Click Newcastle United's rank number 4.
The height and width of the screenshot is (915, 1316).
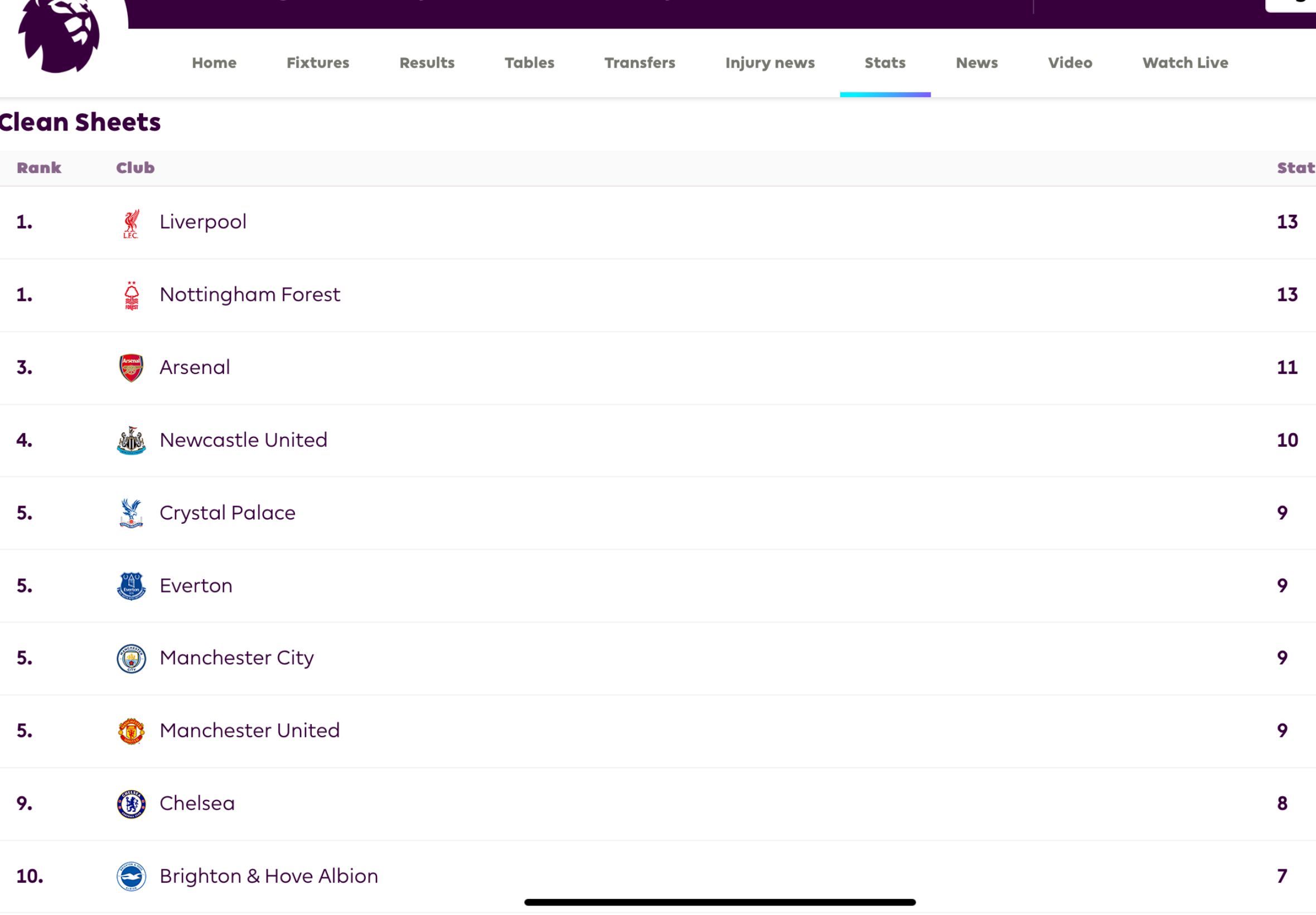click(x=24, y=440)
